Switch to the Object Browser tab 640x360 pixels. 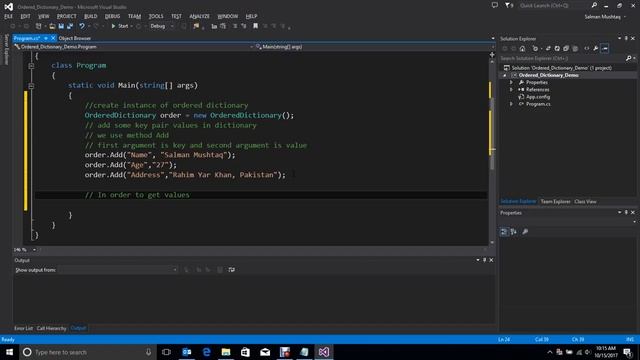(75, 38)
